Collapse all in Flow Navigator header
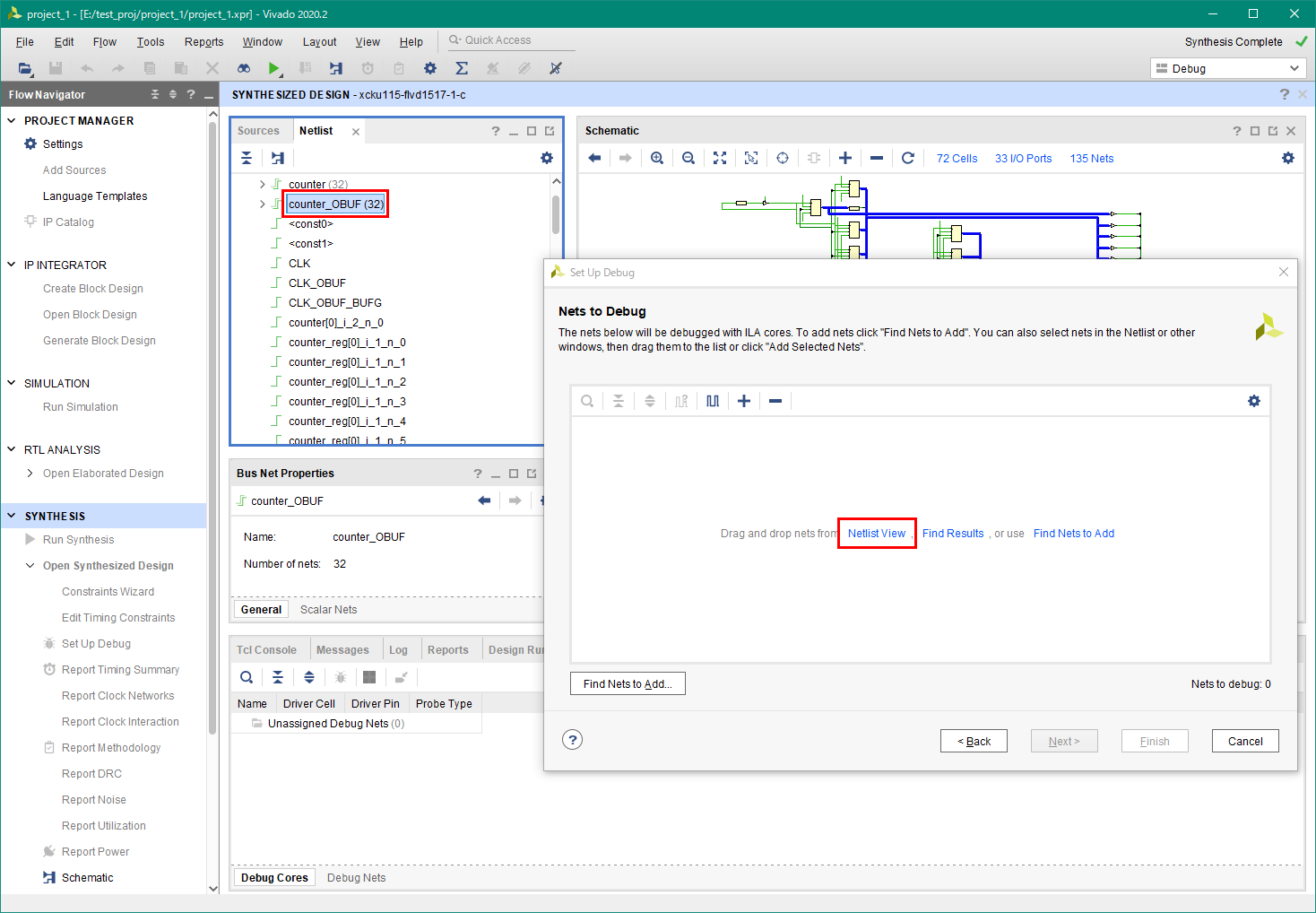1316x913 pixels. tap(155, 94)
